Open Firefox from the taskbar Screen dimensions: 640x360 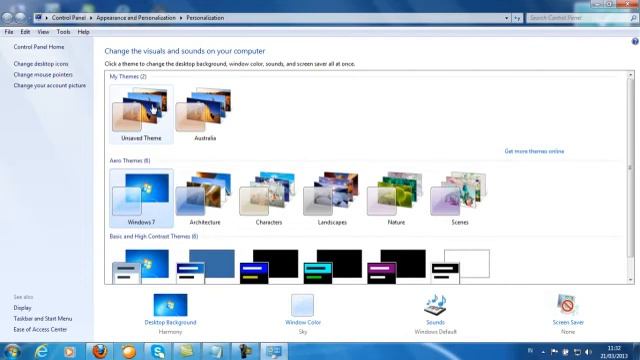(x=99, y=351)
